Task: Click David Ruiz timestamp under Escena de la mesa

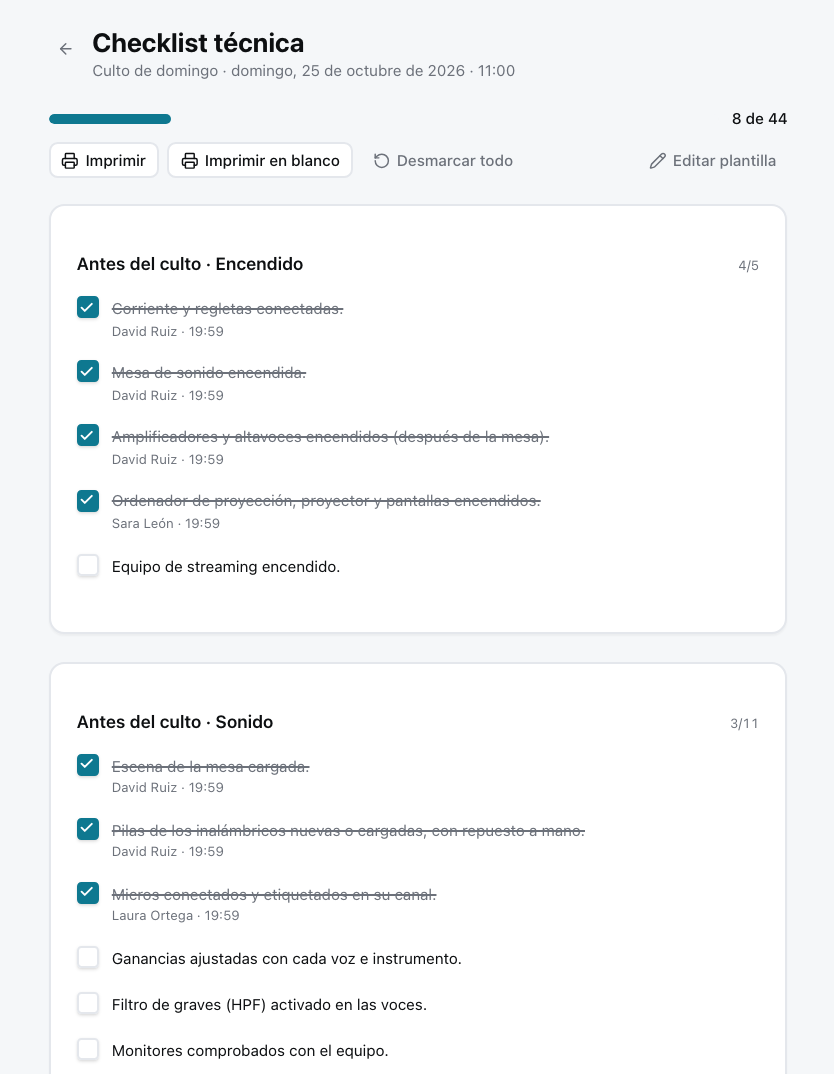Action: [x=168, y=788]
